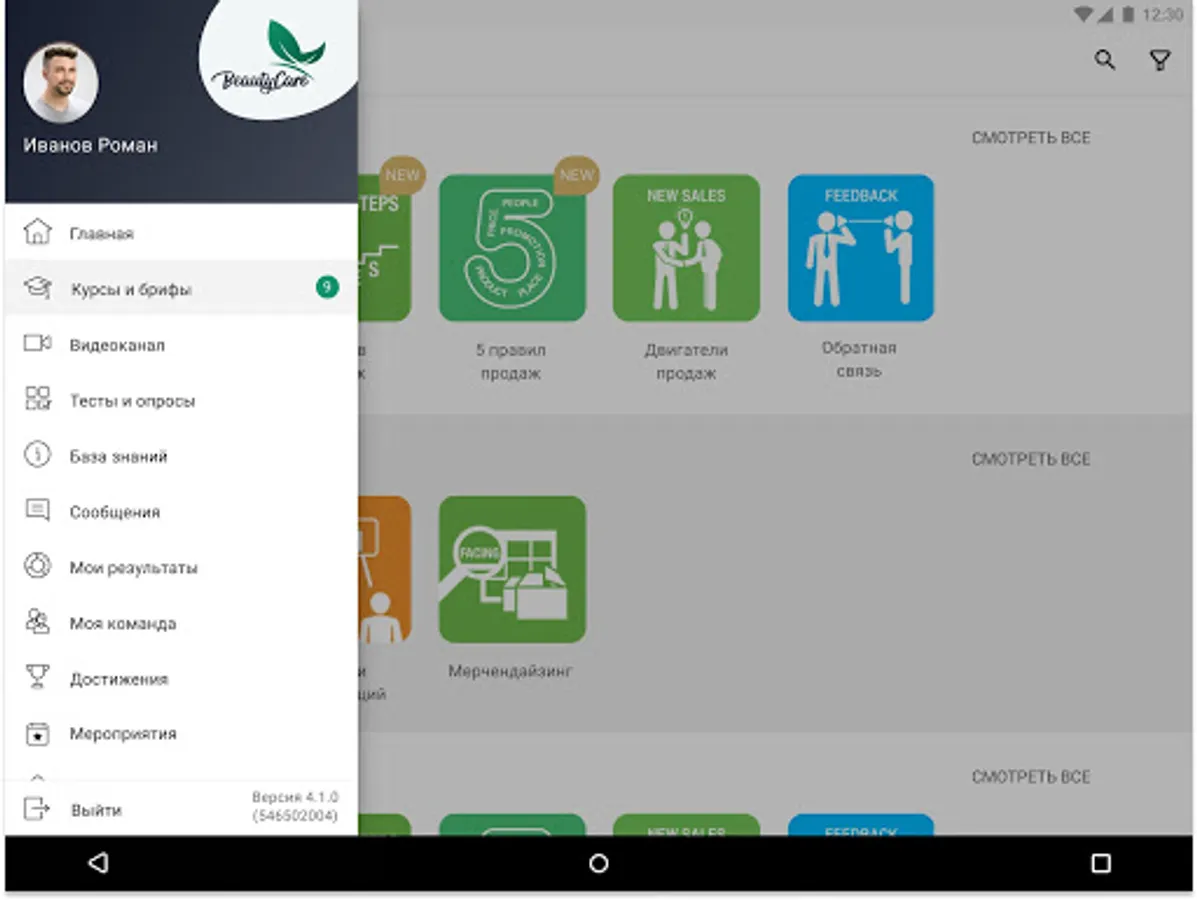The image size is (1197, 900).
Task: Click the 12:30 status bar clock
Action: [1163, 15]
